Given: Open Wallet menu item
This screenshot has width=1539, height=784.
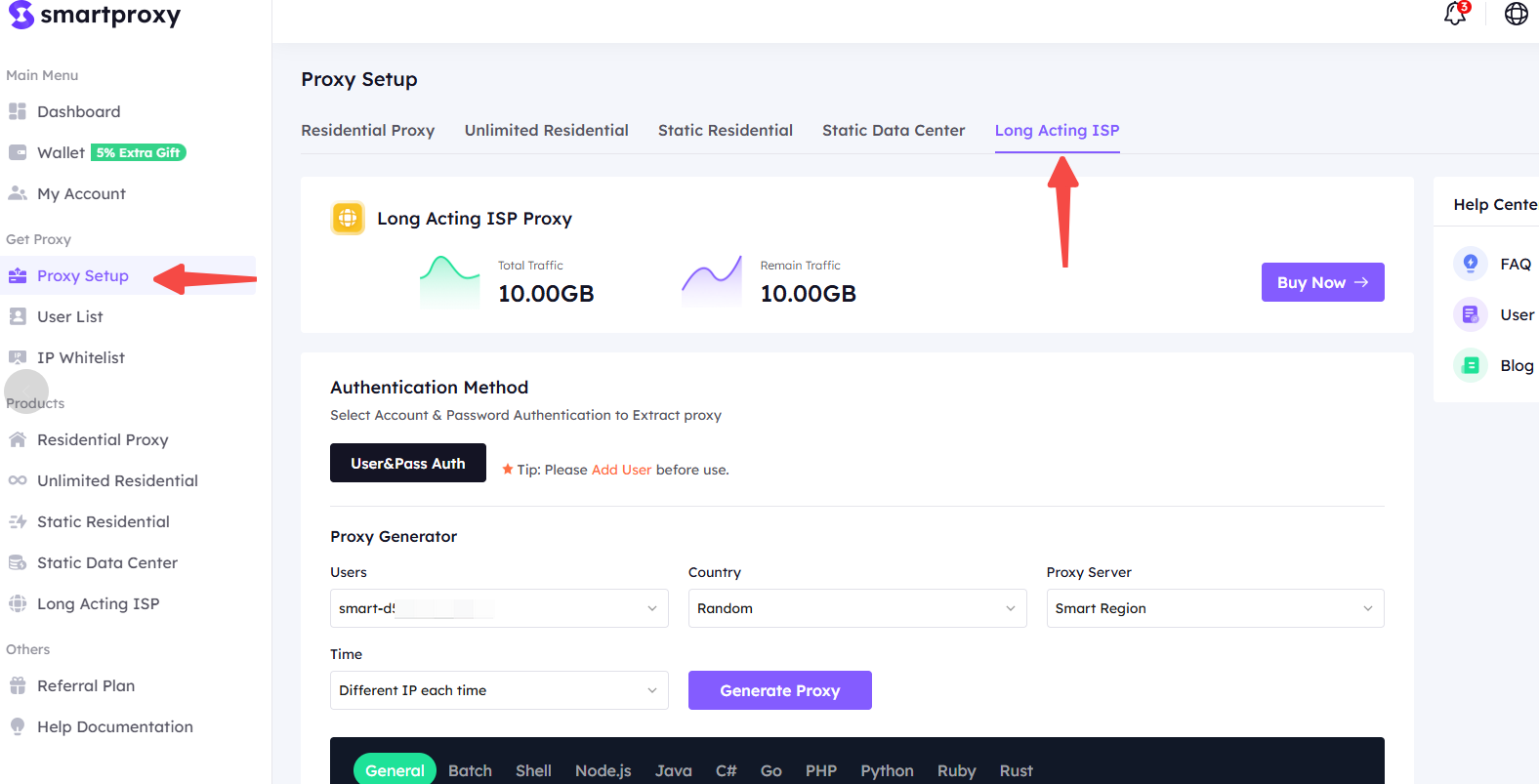Looking at the screenshot, I should pos(61,152).
